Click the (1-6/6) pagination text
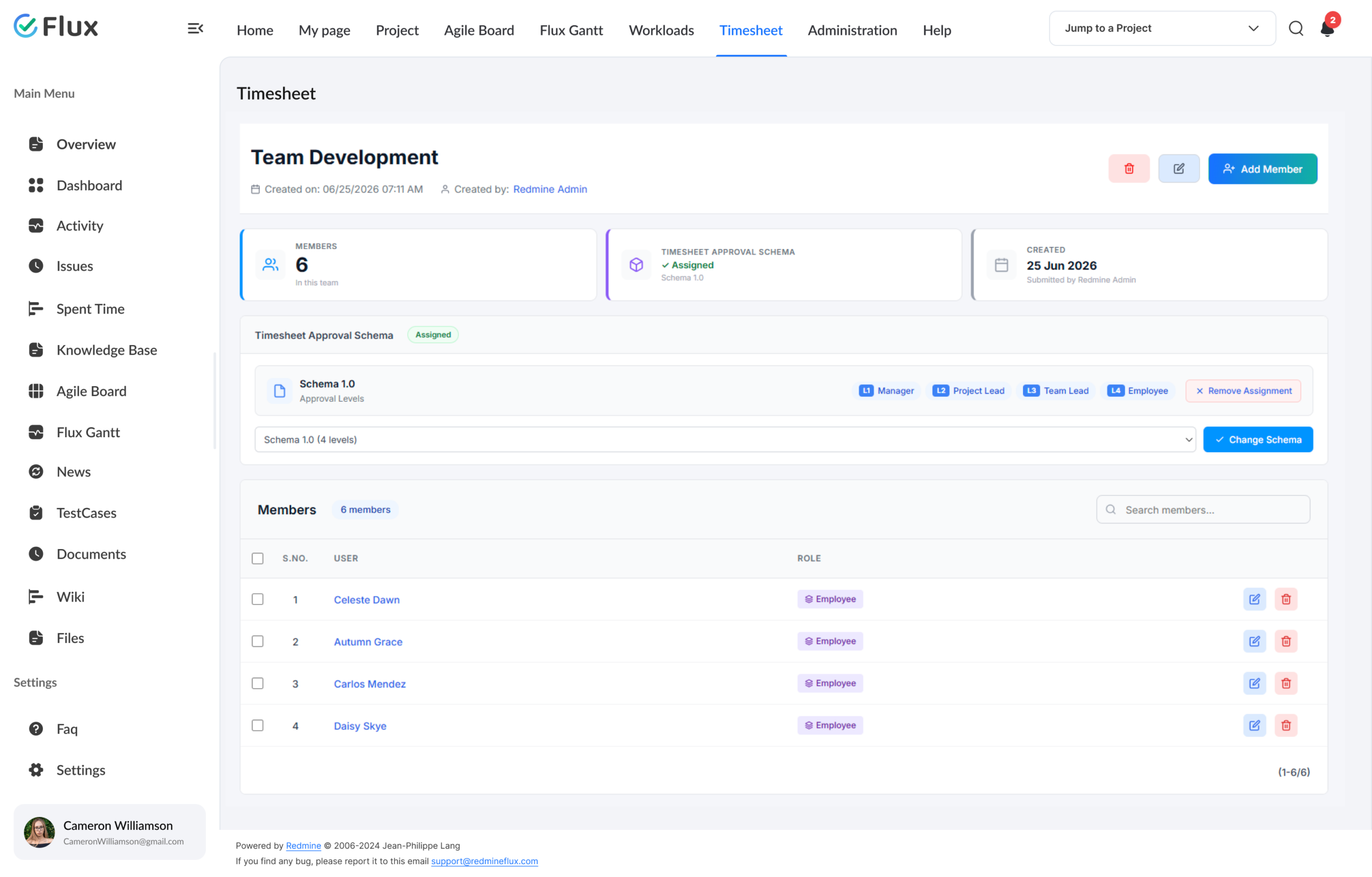This screenshot has height=877, width=1372. [x=1293, y=772]
